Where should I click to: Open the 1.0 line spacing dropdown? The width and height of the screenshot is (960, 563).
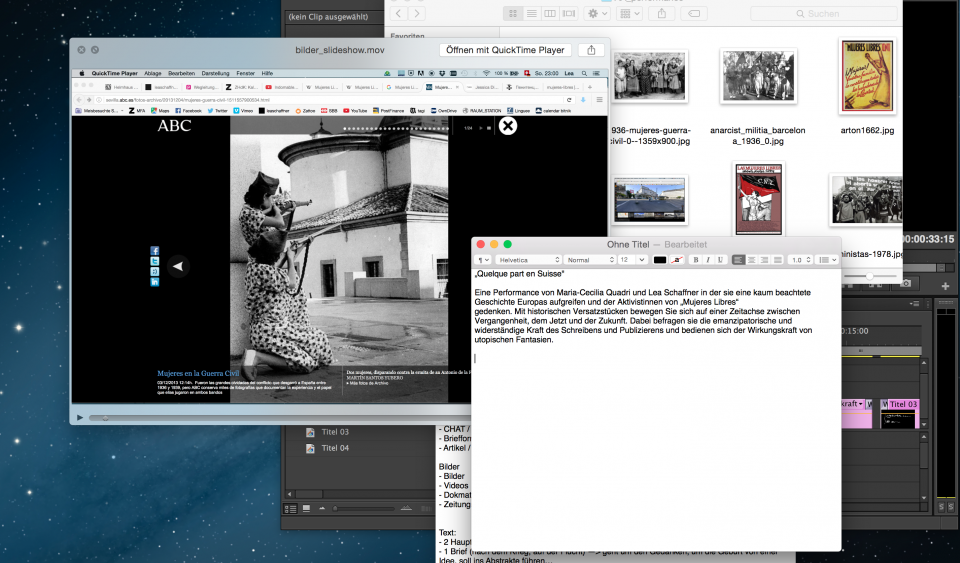click(800, 260)
